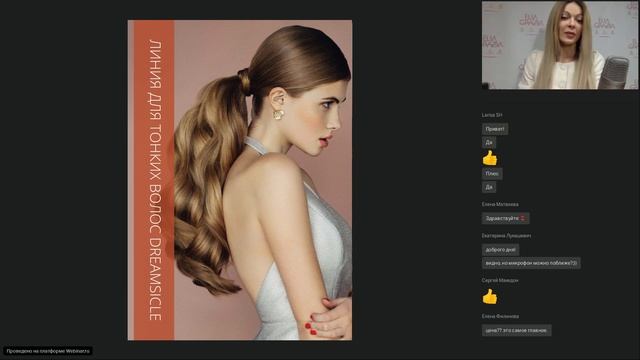The image size is (640, 360).
Task: Click the 'Да' message directly under 'Привет!'
Action: click(x=489, y=142)
